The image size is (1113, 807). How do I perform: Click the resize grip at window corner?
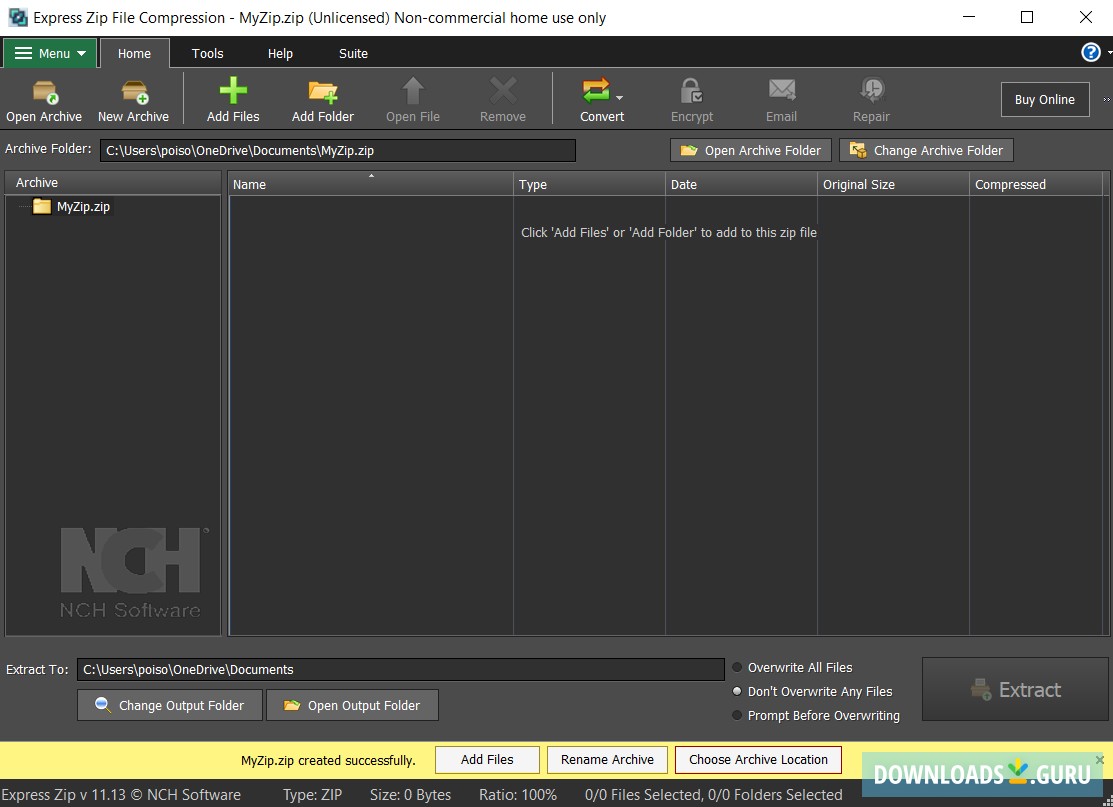tap(1107, 801)
